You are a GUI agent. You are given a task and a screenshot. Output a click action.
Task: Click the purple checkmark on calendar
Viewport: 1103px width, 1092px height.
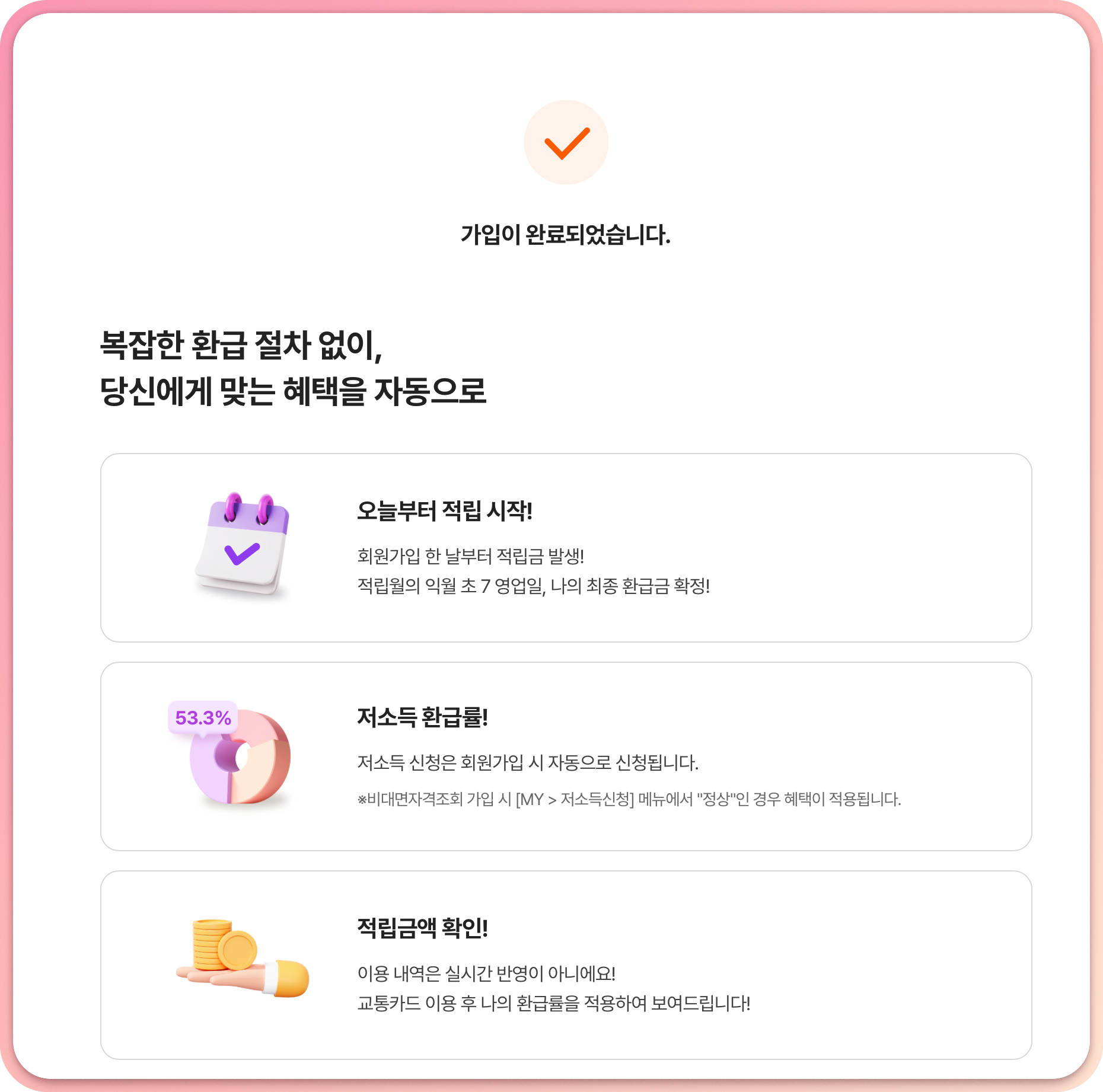tap(242, 554)
